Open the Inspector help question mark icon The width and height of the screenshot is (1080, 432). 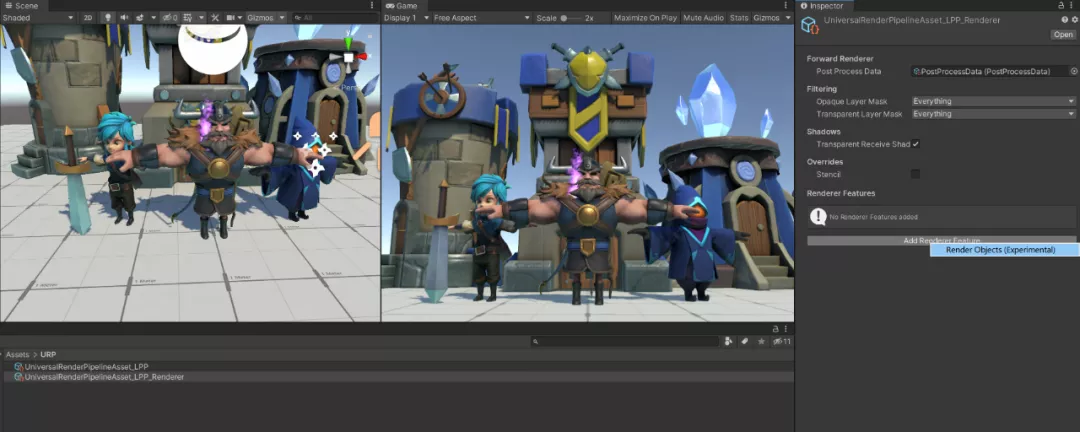(x=1064, y=20)
